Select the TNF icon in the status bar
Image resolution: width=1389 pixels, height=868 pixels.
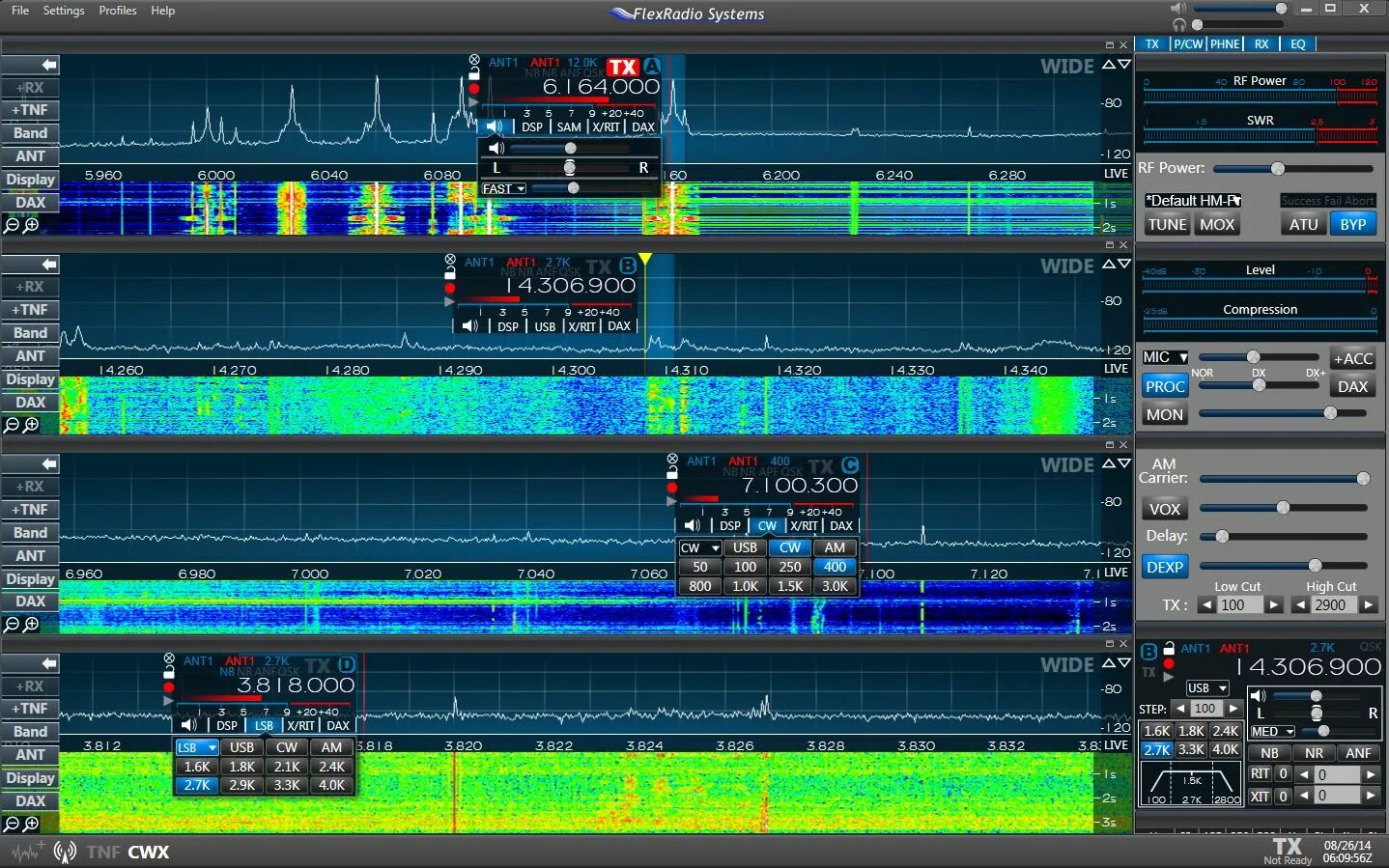(x=101, y=852)
